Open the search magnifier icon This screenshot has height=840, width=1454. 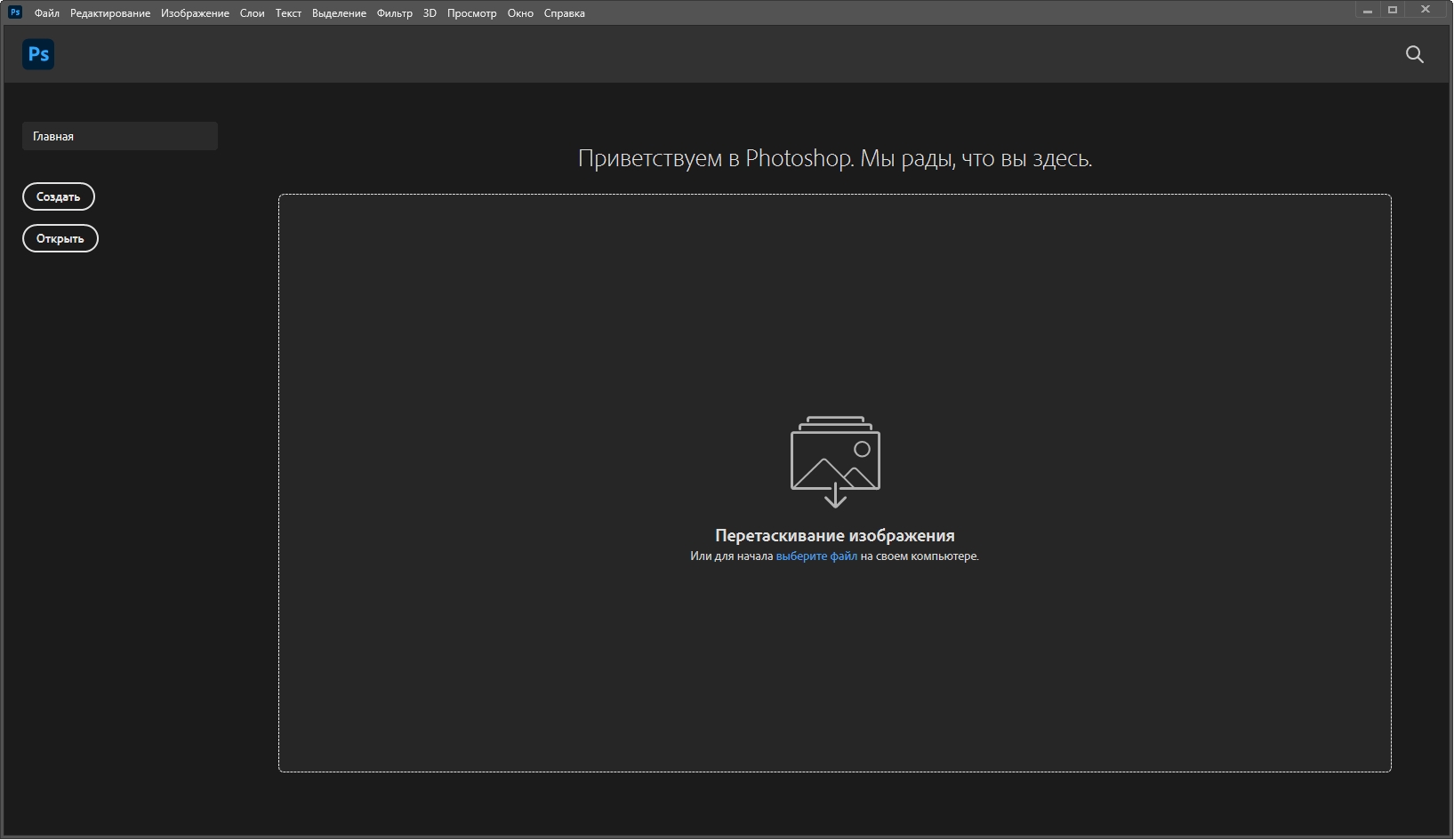[1414, 54]
